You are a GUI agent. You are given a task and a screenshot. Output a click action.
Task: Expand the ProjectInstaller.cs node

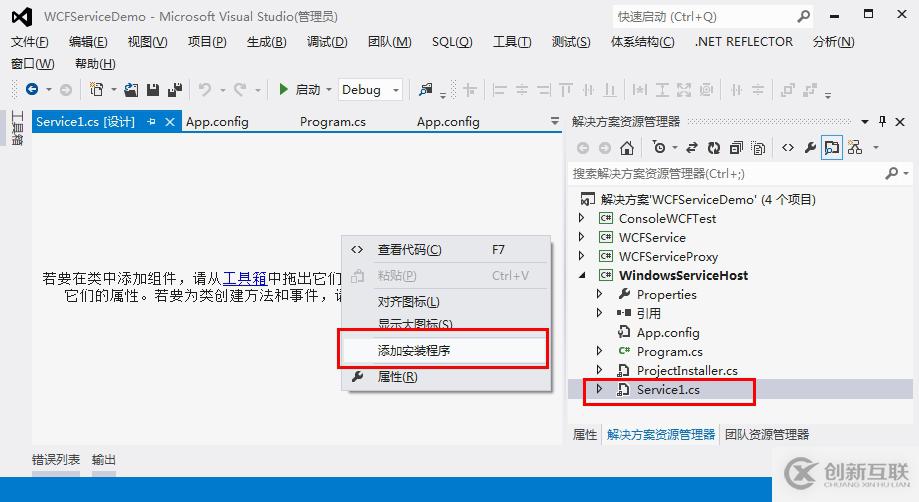coord(599,370)
